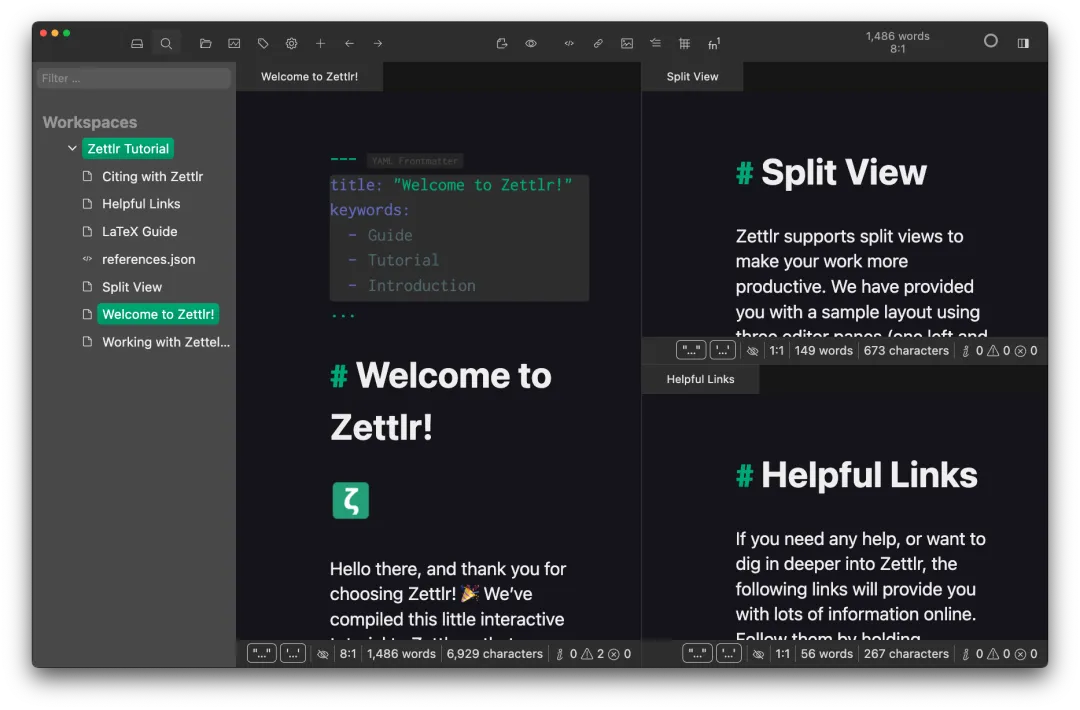This screenshot has width=1080, height=710.
Task: Switch to Split View tab
Action: click(x=692, y=76)
